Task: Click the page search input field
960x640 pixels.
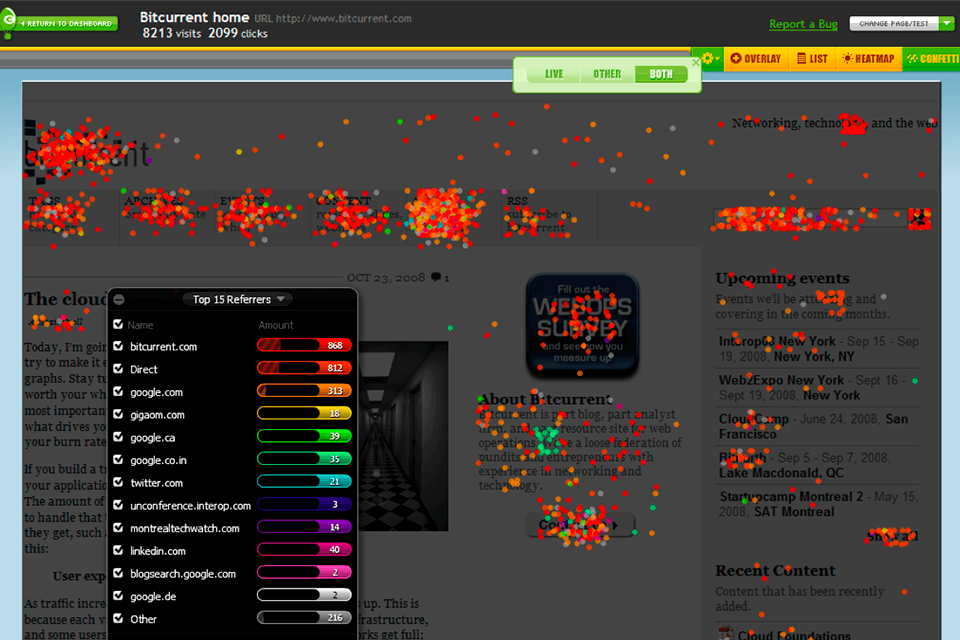Action: coord(810,218)
